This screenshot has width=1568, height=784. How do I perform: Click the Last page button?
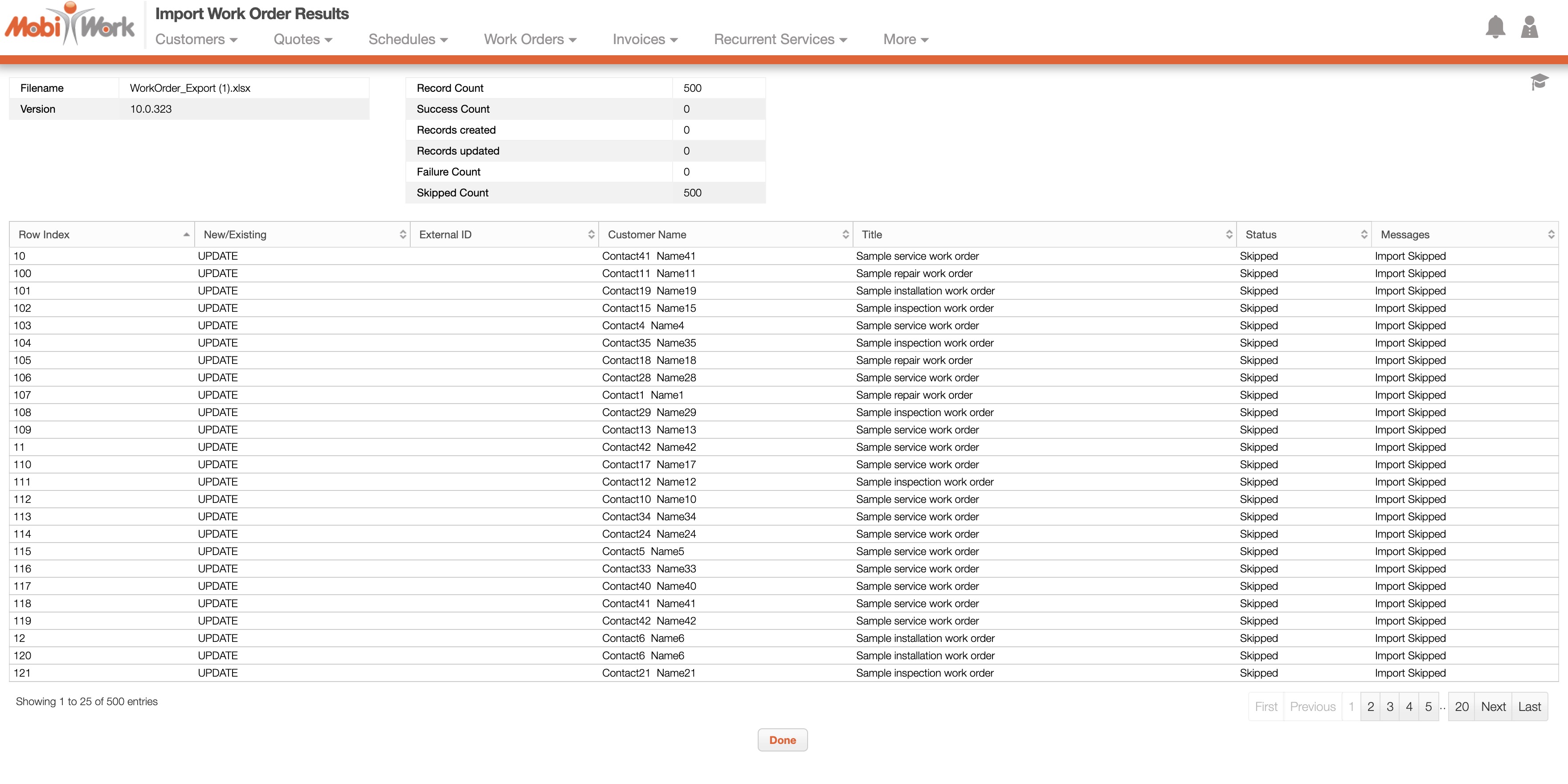(1529, 706)
